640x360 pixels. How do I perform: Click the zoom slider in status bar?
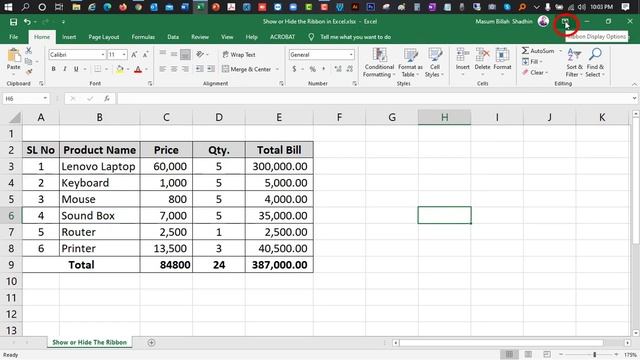click(x=588, y=354)
